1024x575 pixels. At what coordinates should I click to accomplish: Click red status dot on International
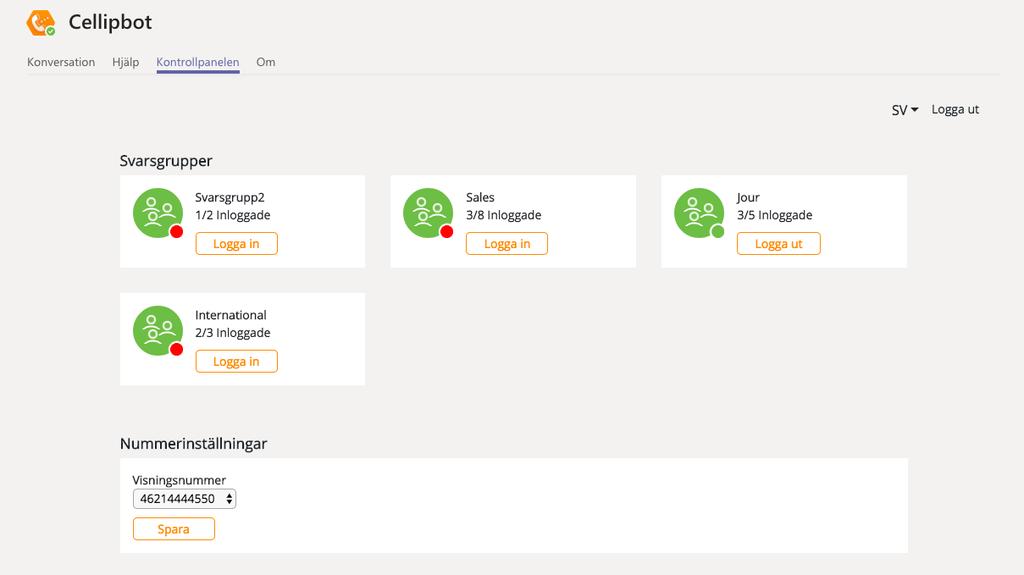176,350
